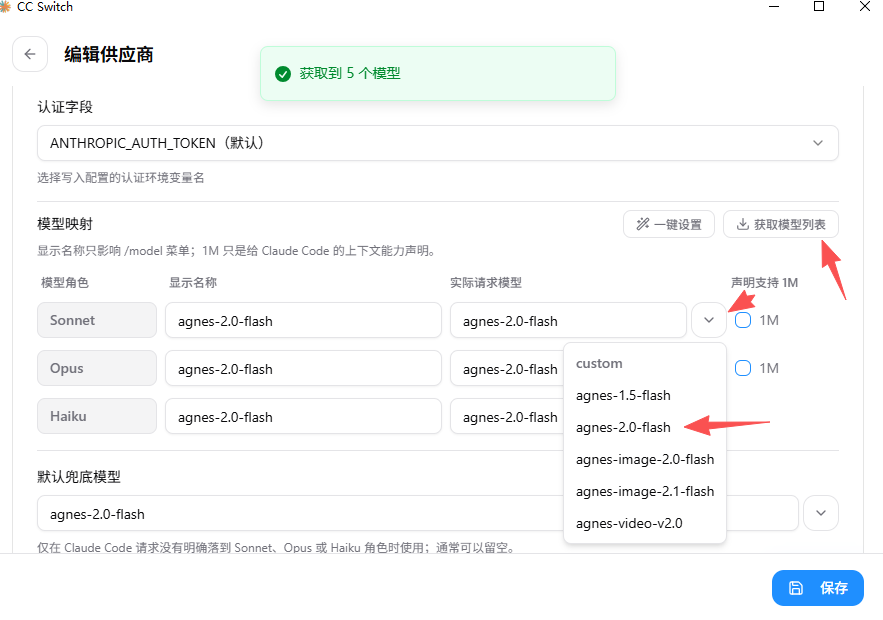Image resolution: width=883 pixels, height=620 pixels.
Task: Click the CC Switch app logo icon
Action: coord(5,7)
